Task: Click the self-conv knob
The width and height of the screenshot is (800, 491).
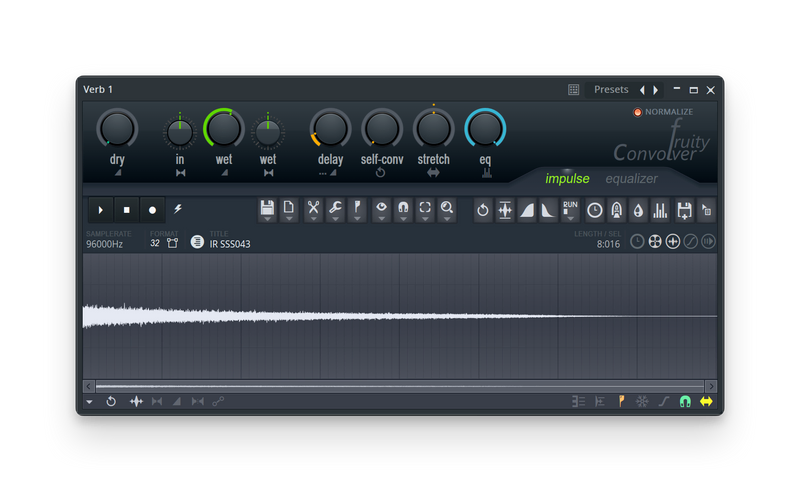Action: coord(382,129)
